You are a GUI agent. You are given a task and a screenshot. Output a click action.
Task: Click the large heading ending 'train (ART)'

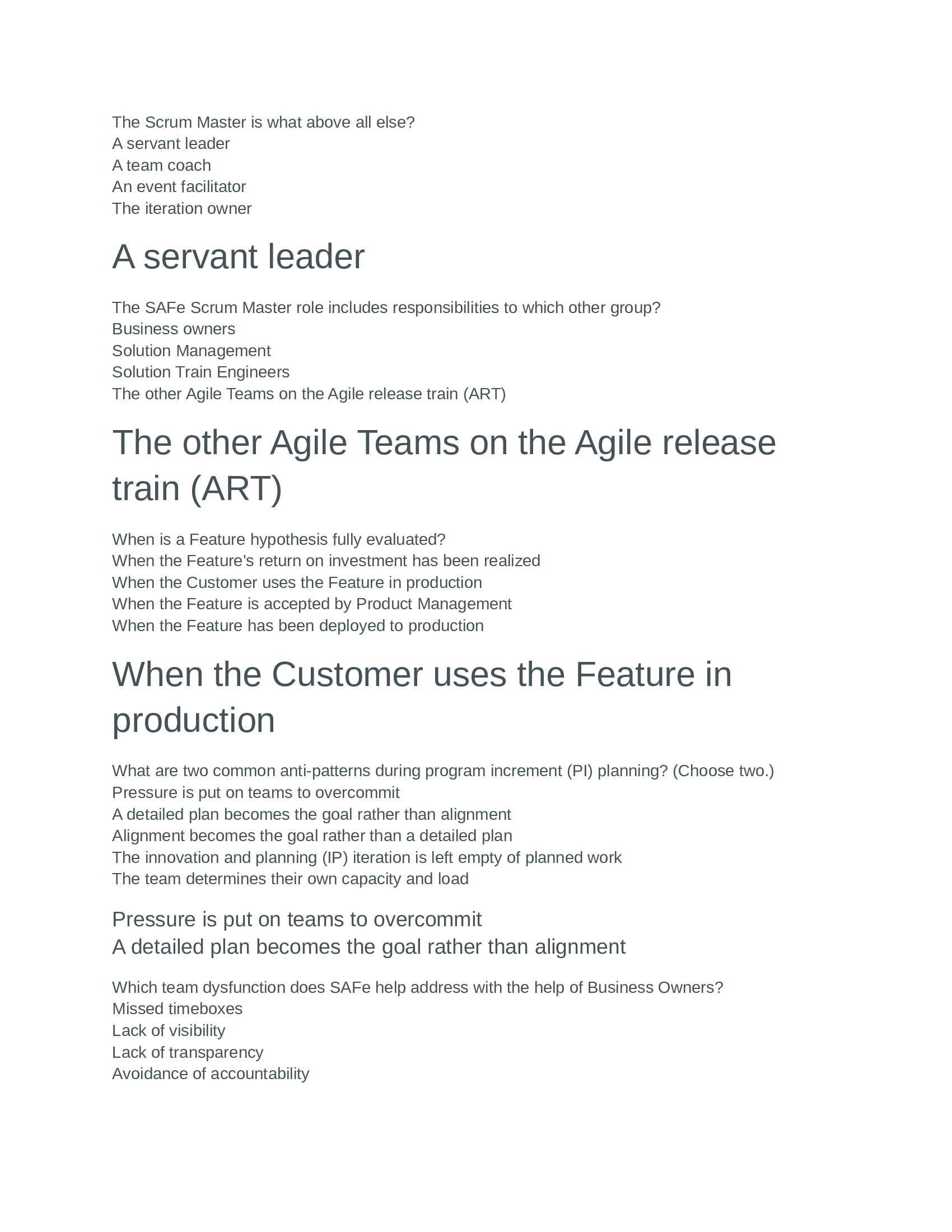[197, 488]
